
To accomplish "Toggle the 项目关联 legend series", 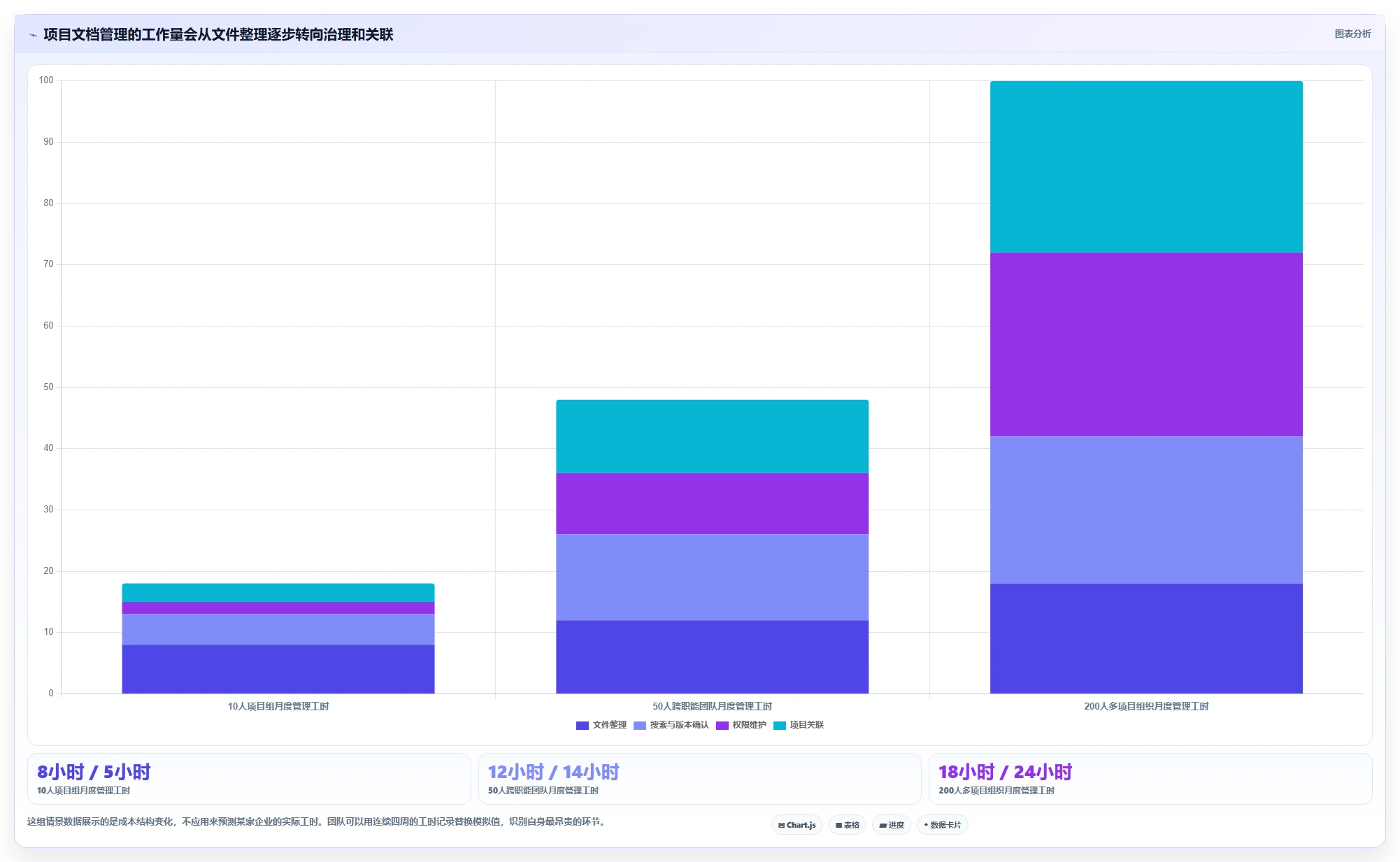I will [799, 725].
